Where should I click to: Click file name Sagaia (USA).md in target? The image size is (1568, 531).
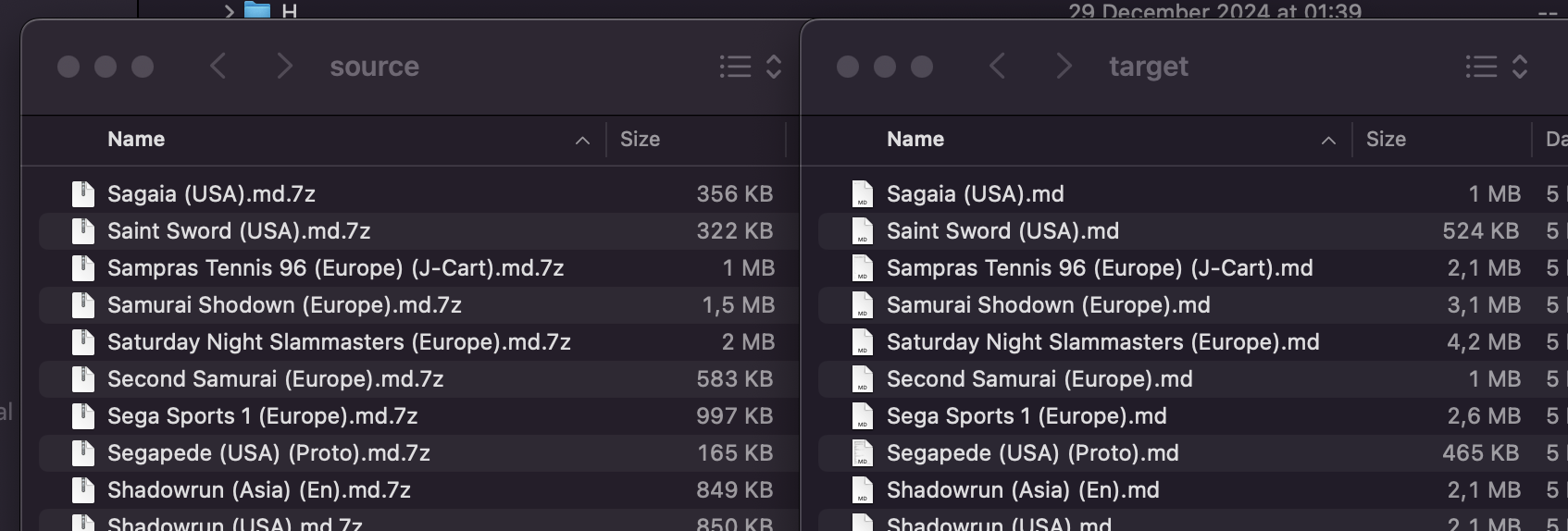pos(976,193)
